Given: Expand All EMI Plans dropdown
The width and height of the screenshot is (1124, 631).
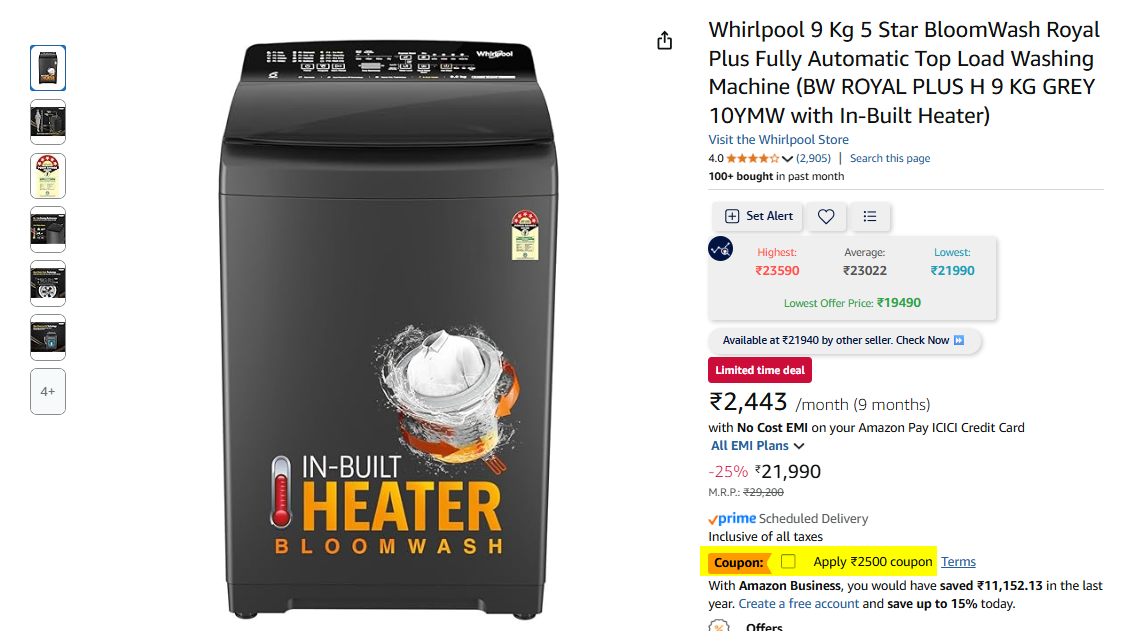Looking at the screenshot, I should pyautogui.click(x=757, y=446).
